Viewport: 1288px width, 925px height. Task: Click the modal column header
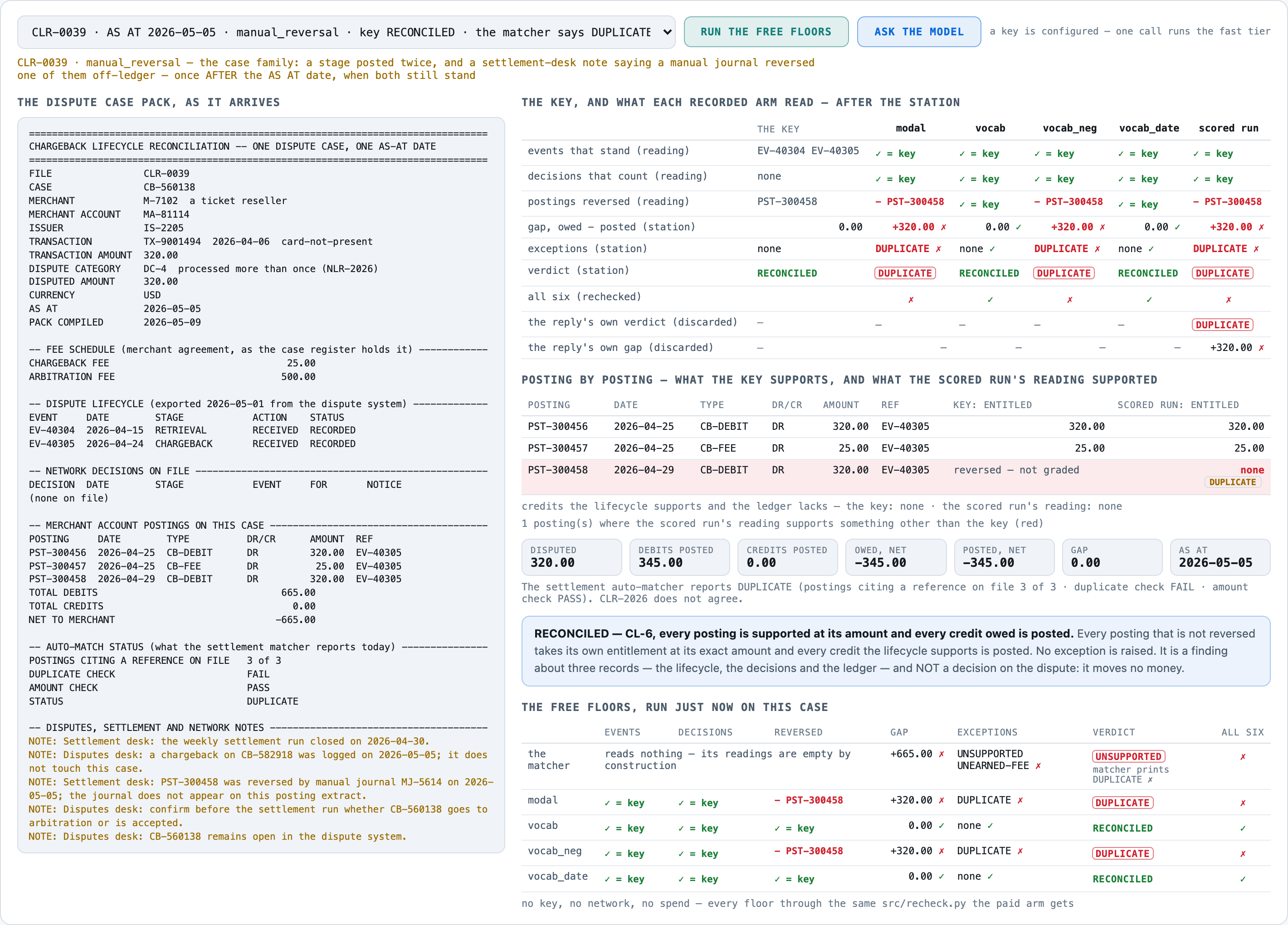pyautogui.click(x=910, y=128)
